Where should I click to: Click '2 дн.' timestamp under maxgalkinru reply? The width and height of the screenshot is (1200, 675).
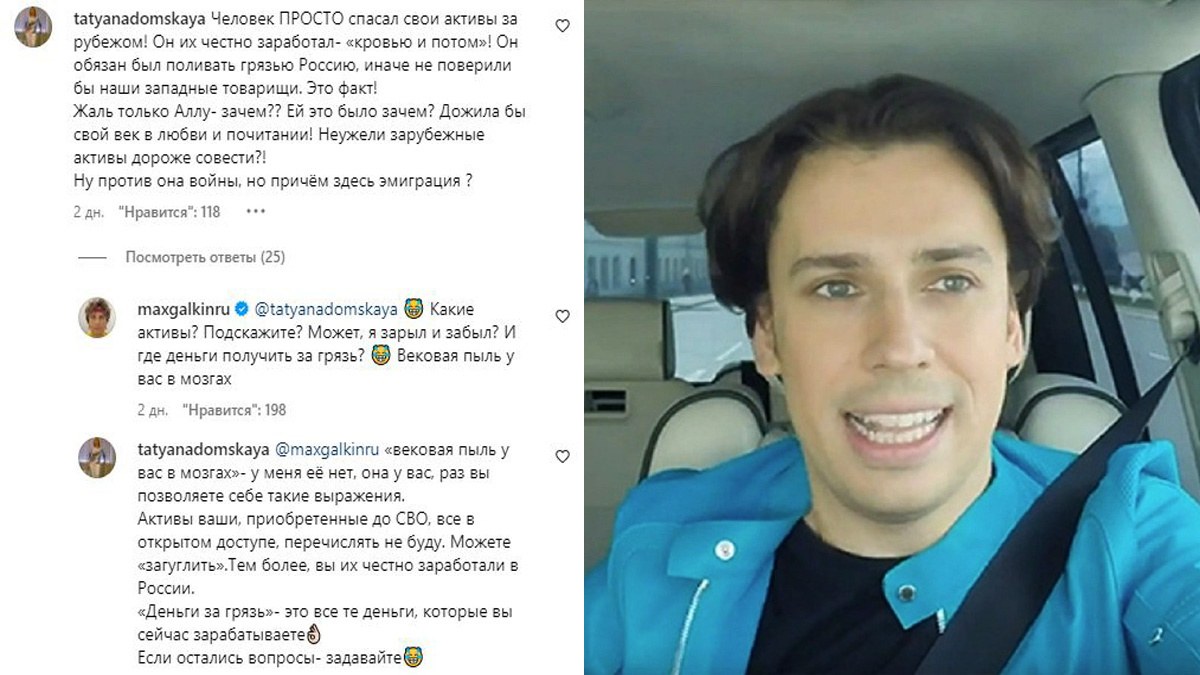153,410
